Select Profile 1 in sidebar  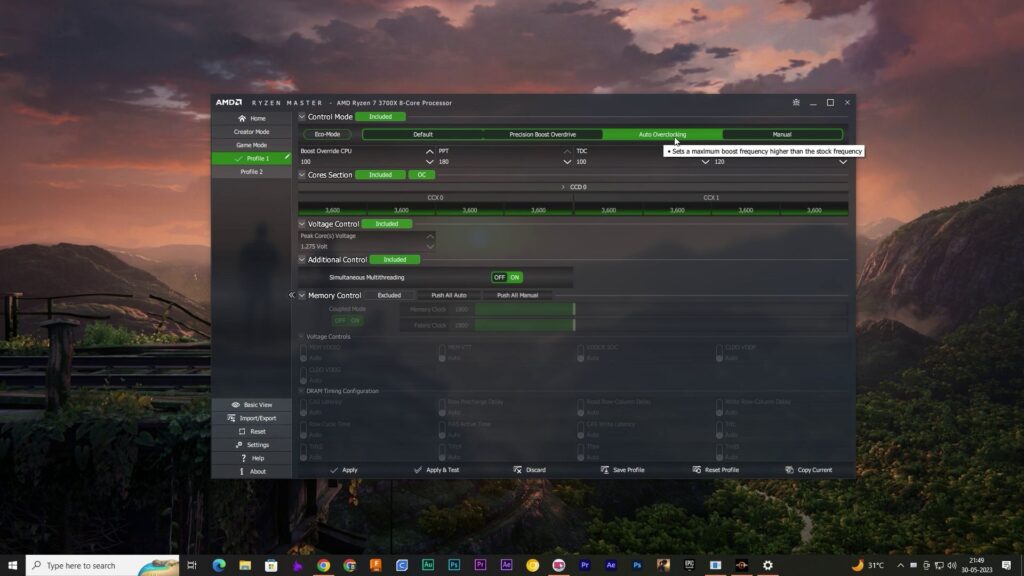[251, 159]
